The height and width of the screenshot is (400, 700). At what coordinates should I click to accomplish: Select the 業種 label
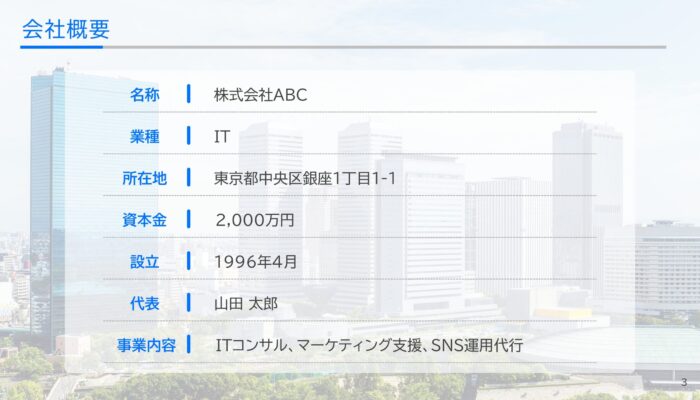144,136
